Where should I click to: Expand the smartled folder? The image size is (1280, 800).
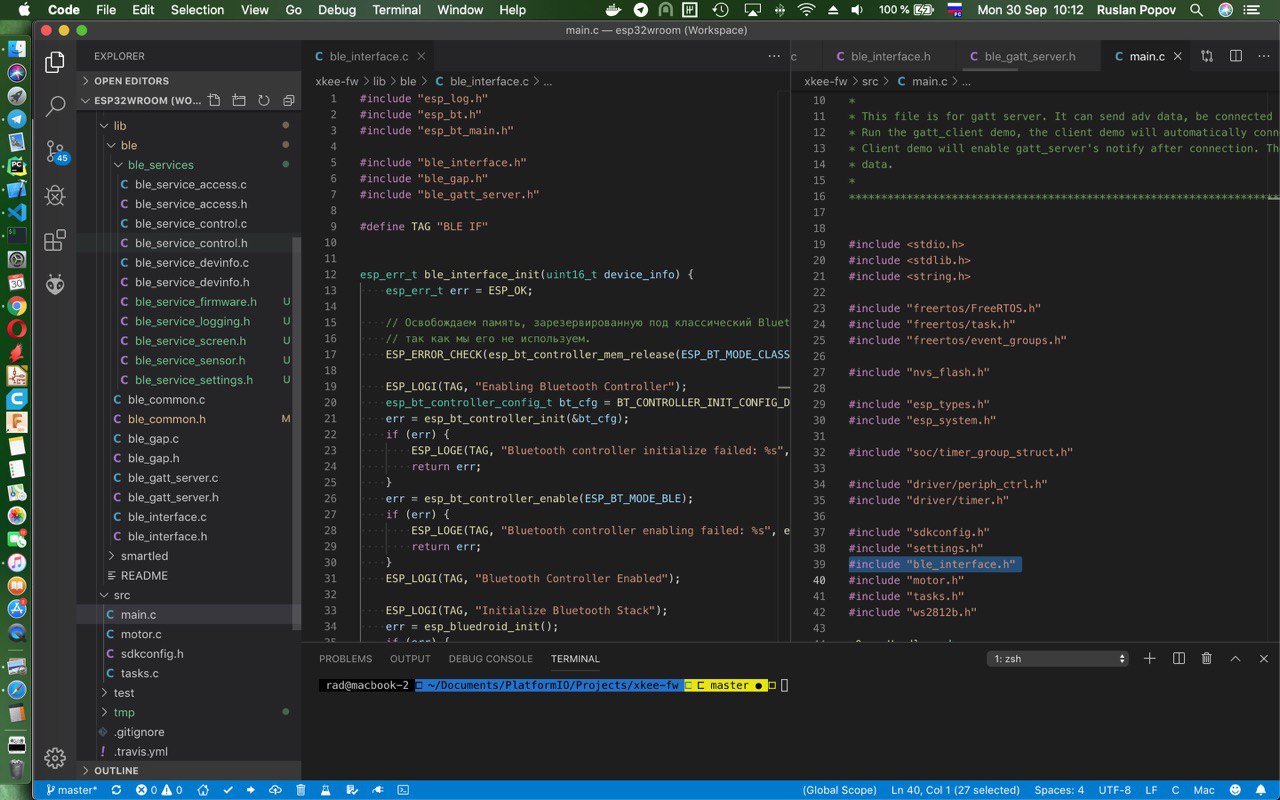pyautogui.click(x=144, y=556)
